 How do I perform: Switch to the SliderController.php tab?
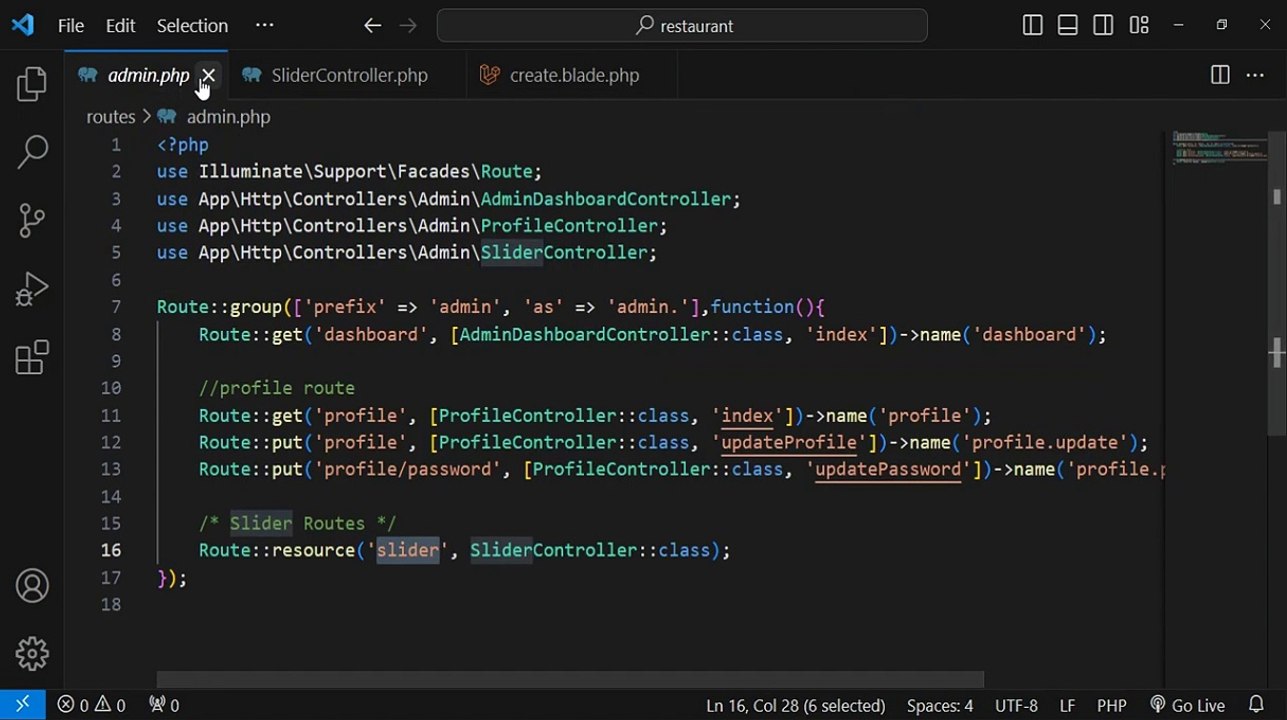point(349,75)
